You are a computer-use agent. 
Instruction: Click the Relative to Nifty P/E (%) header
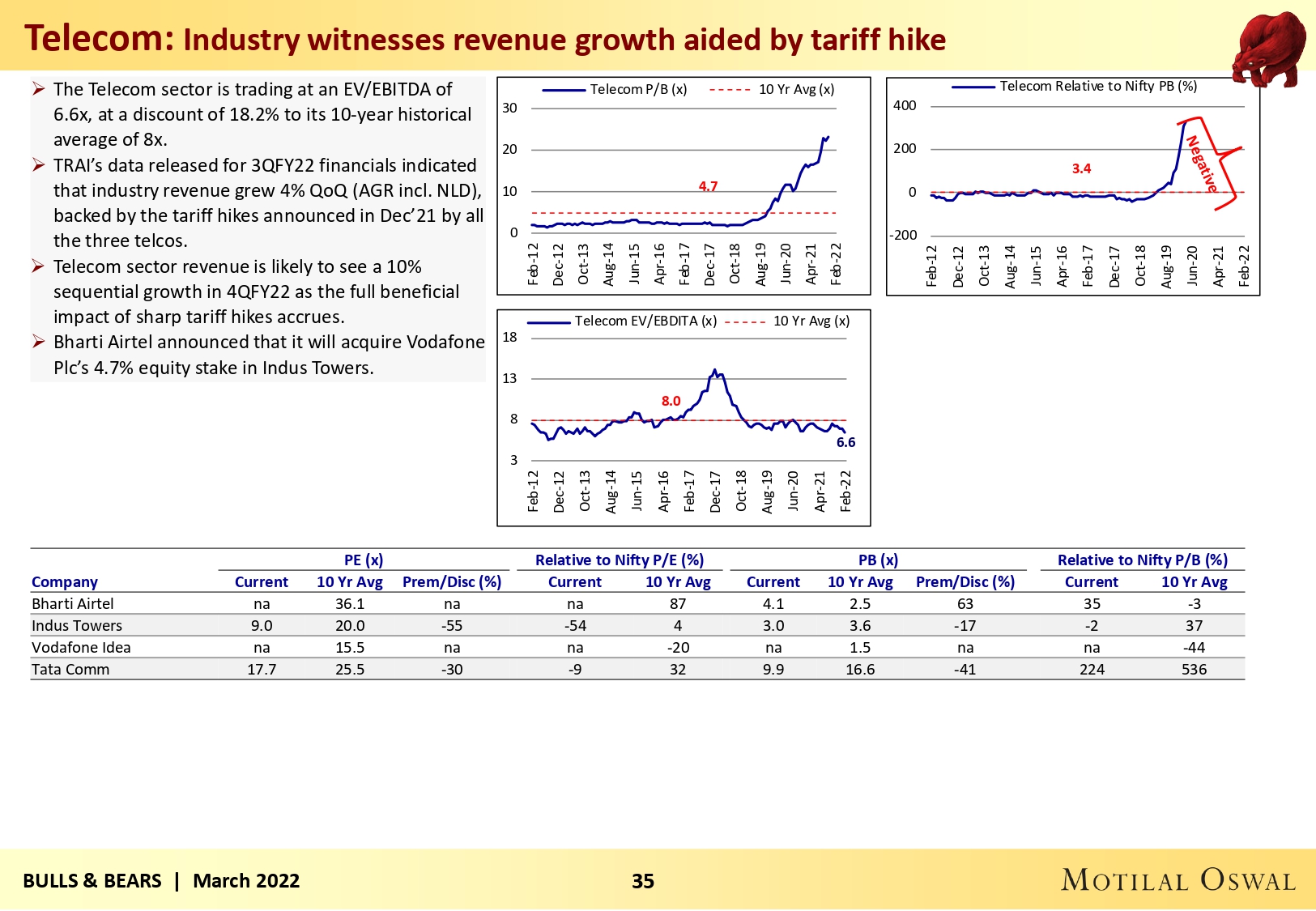click(620, 560)
